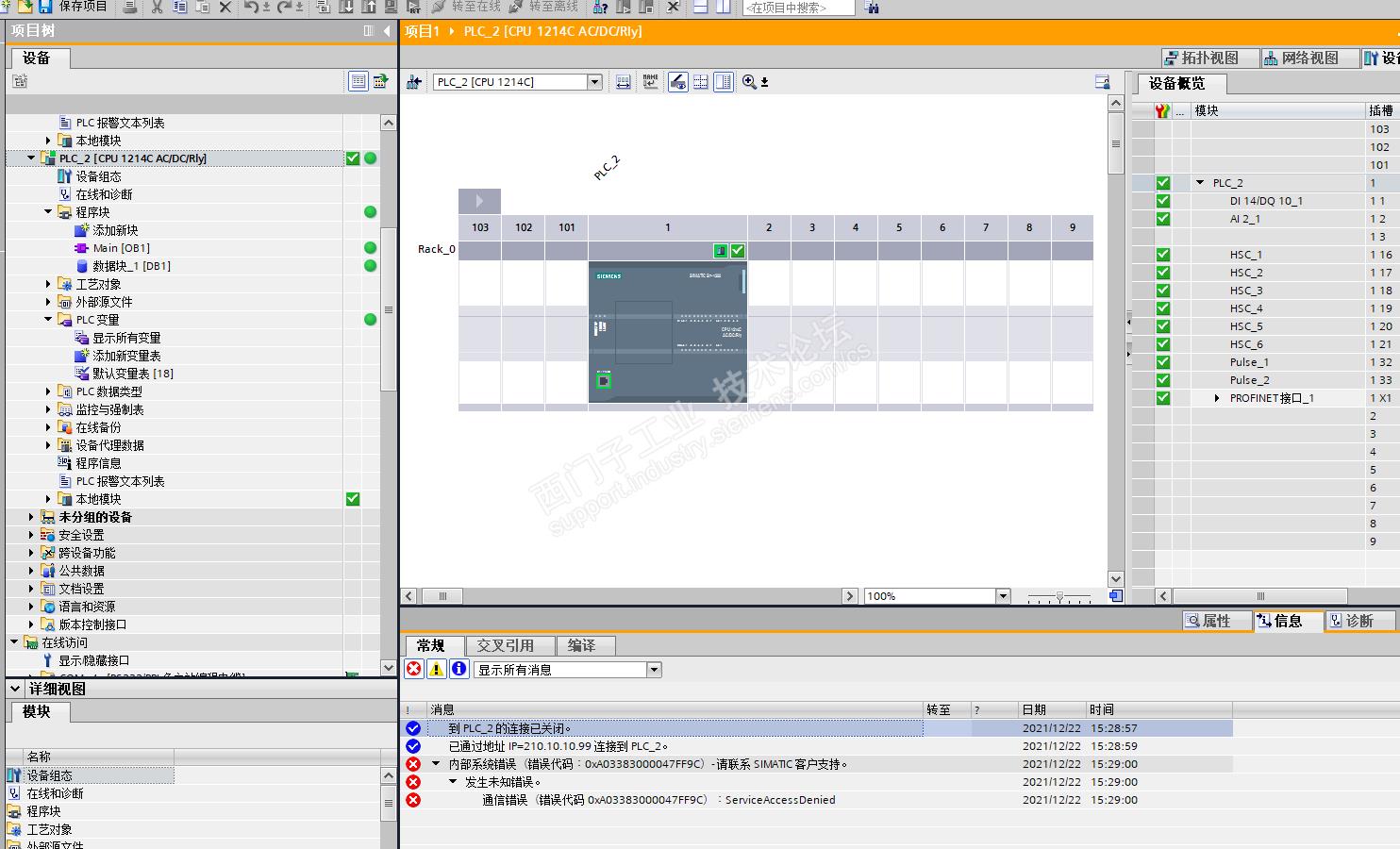Click the Download to device icon

[346, 7]
